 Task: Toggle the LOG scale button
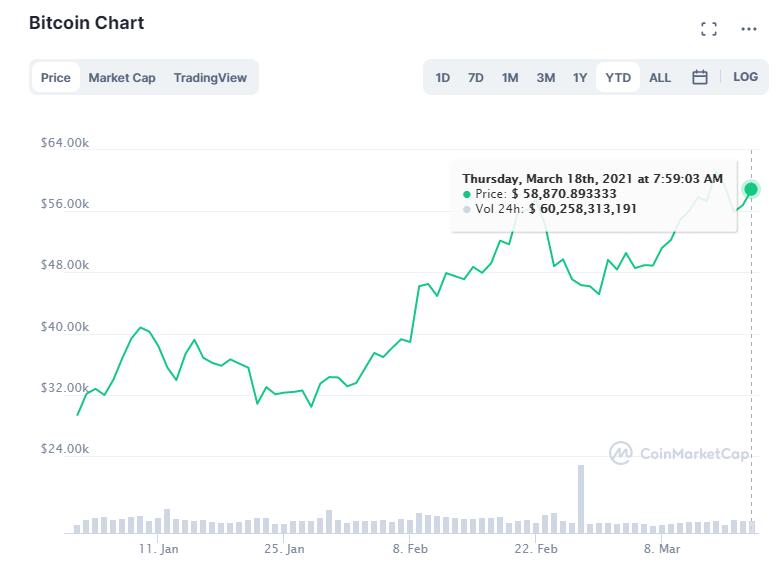[745, 77]
